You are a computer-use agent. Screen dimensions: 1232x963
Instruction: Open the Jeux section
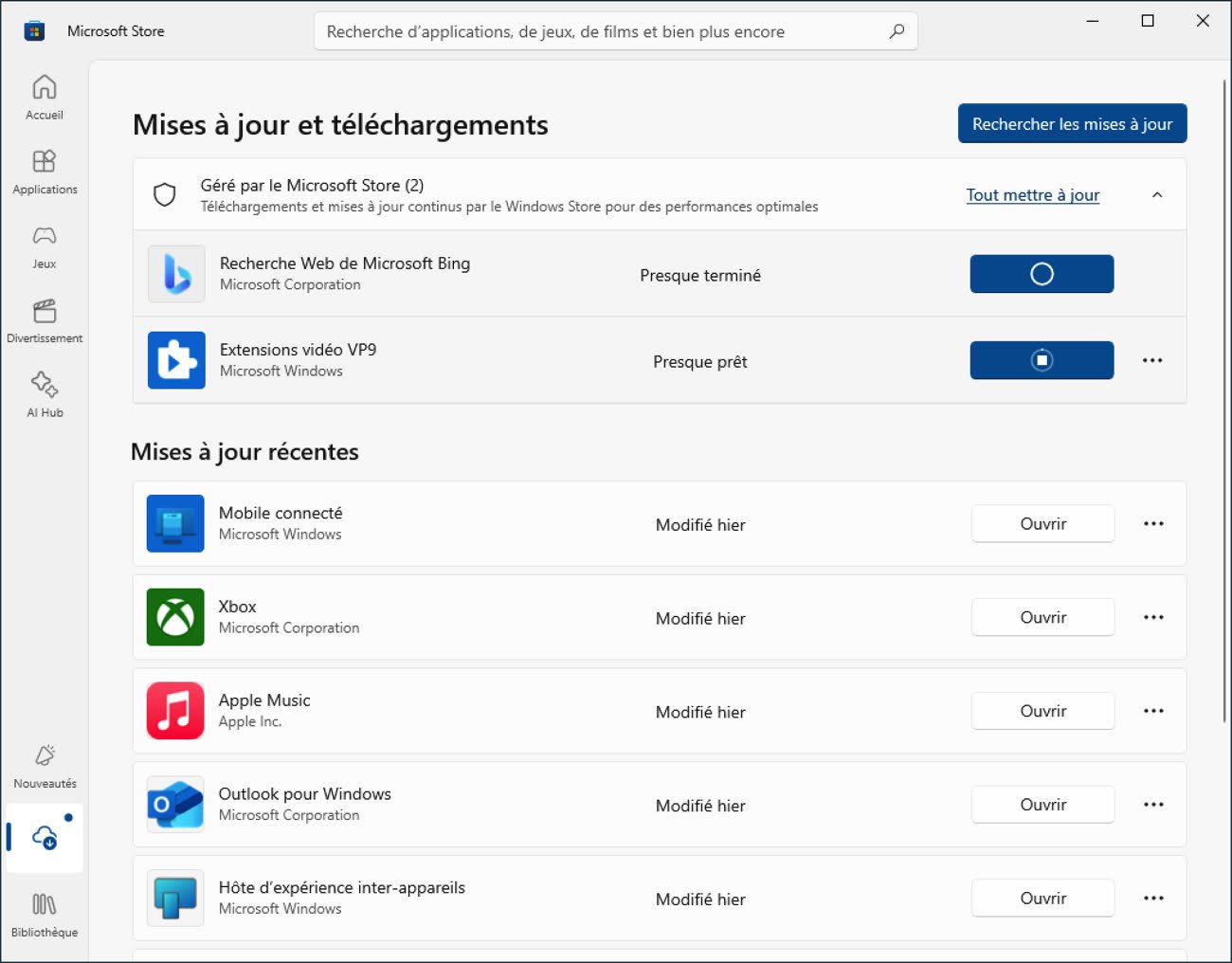(x=45, y=247)
